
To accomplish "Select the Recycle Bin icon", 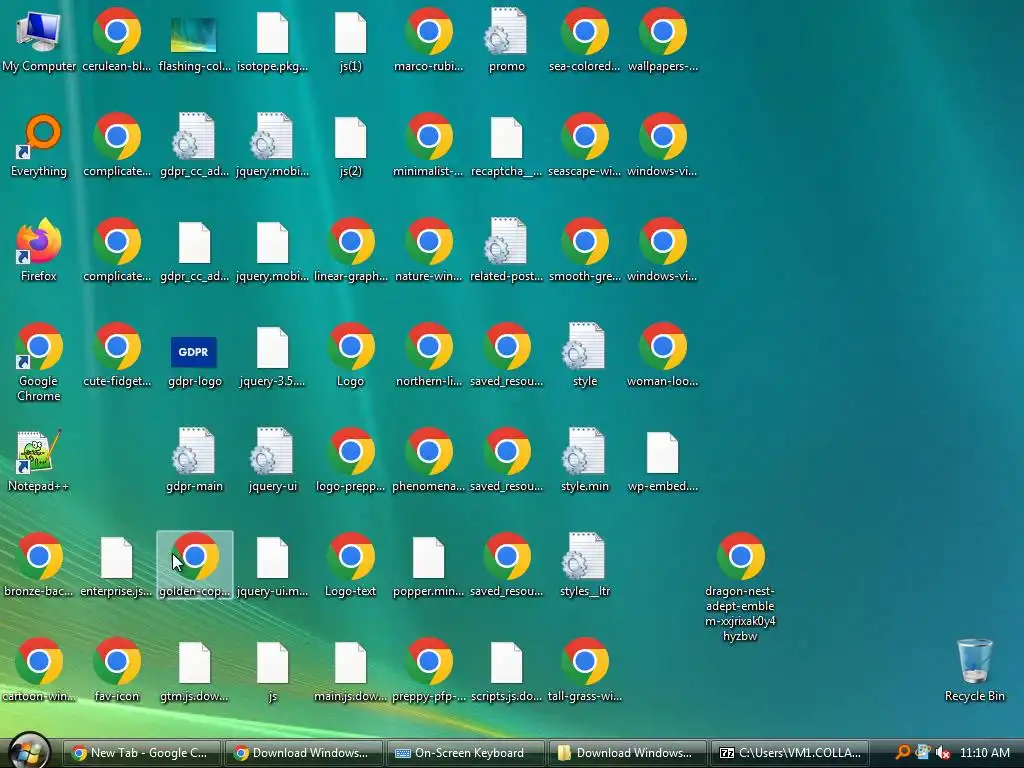I will pyautogui.click(x=974, y=671).
